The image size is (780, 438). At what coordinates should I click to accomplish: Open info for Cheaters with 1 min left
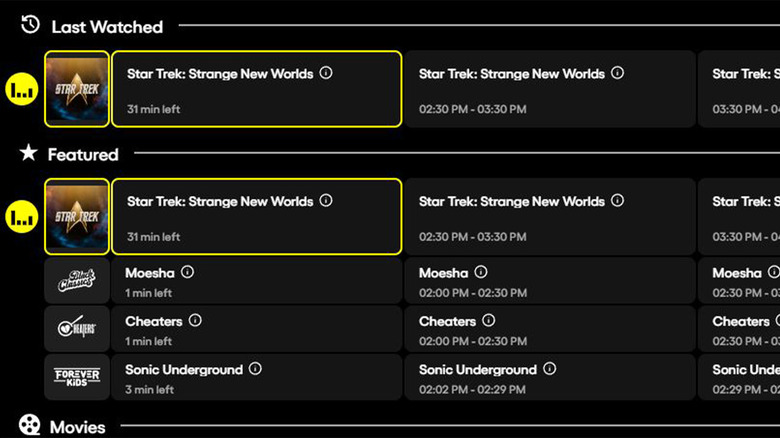[x=195, y=321]
